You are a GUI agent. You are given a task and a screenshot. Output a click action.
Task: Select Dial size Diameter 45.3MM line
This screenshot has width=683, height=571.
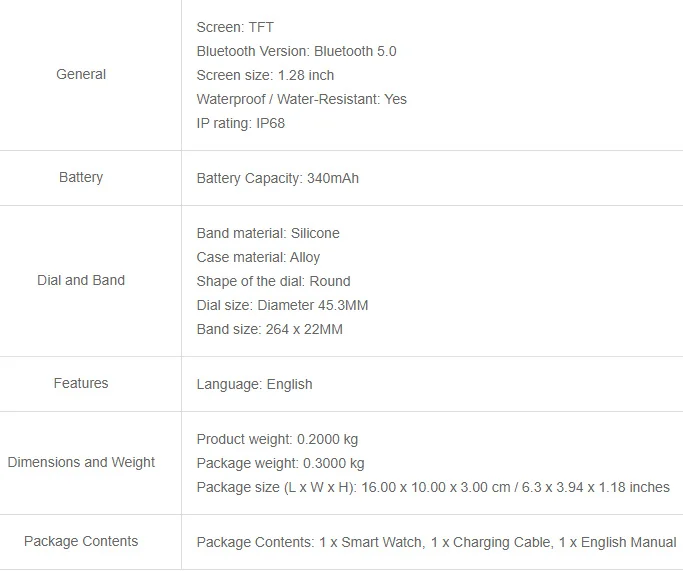click(283, 305)
